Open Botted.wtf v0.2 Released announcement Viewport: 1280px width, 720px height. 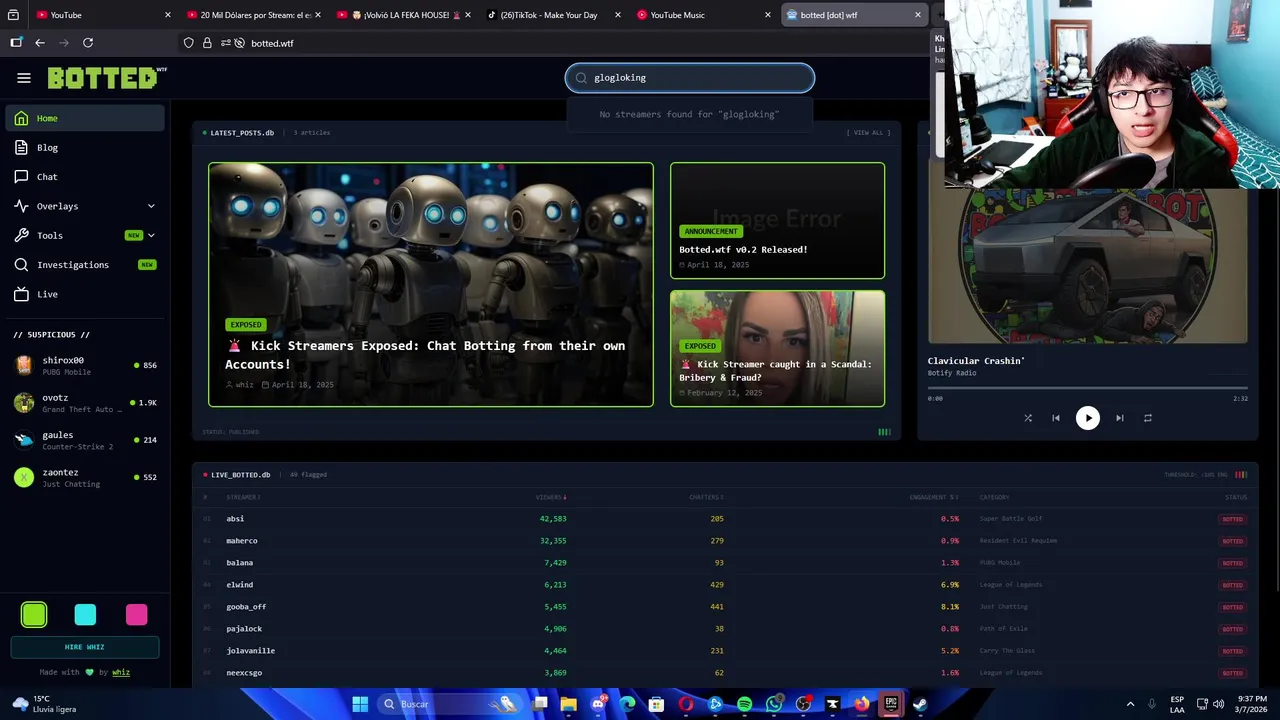777,220
